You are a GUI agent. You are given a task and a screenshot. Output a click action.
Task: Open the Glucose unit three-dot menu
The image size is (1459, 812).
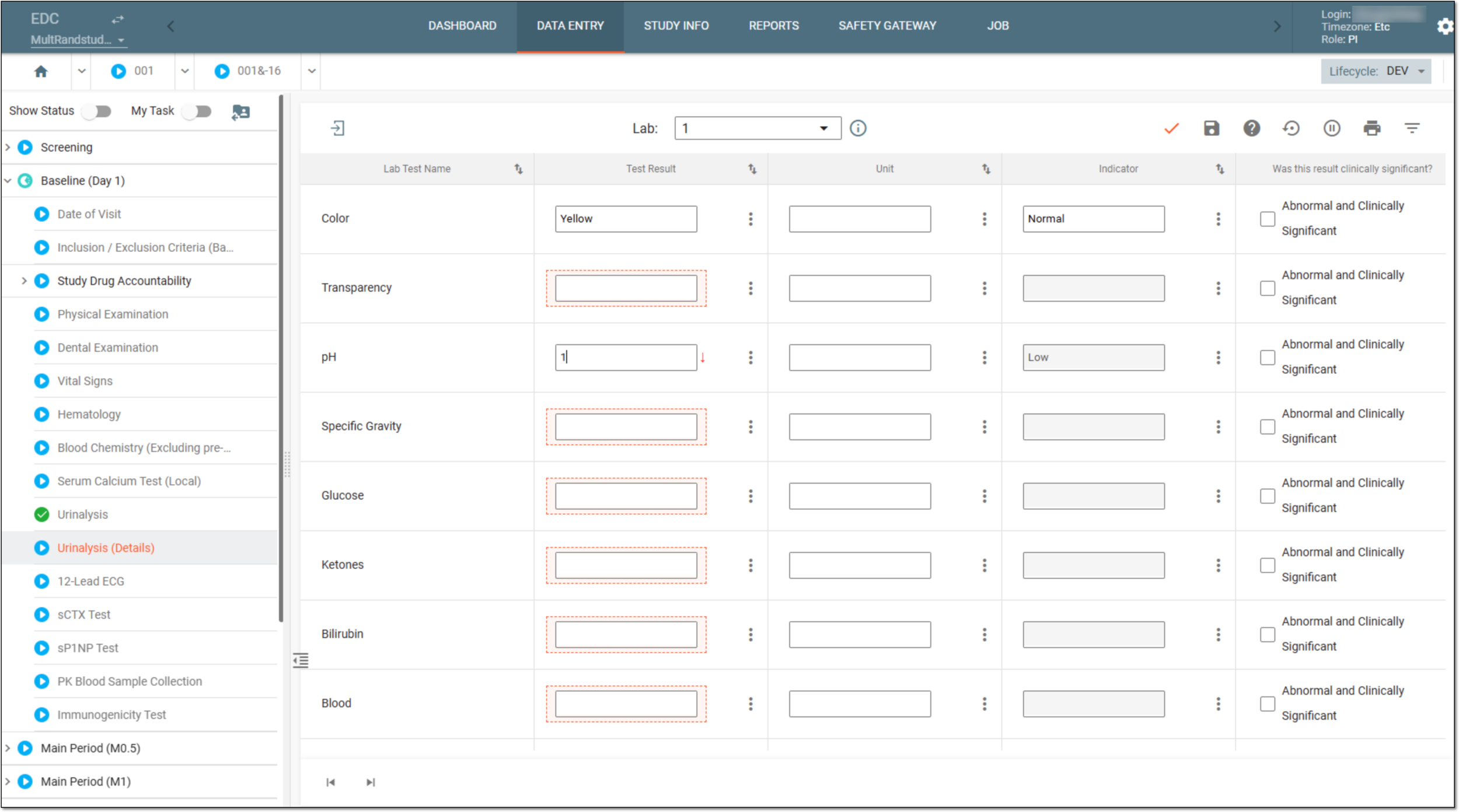pos(984,496)
